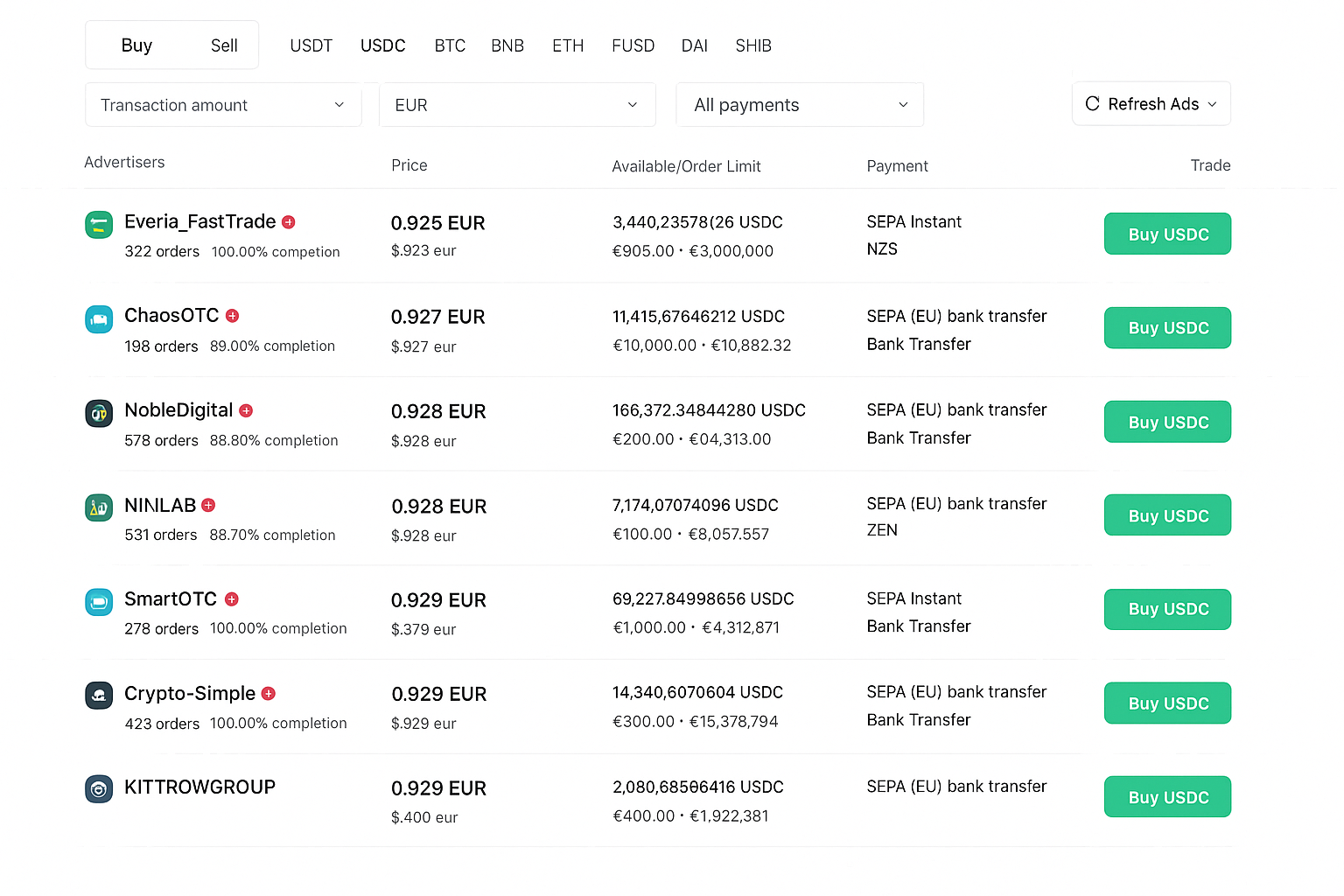
Task: Click NobleDigital's dark avatar icon
Action: (99, 413)
